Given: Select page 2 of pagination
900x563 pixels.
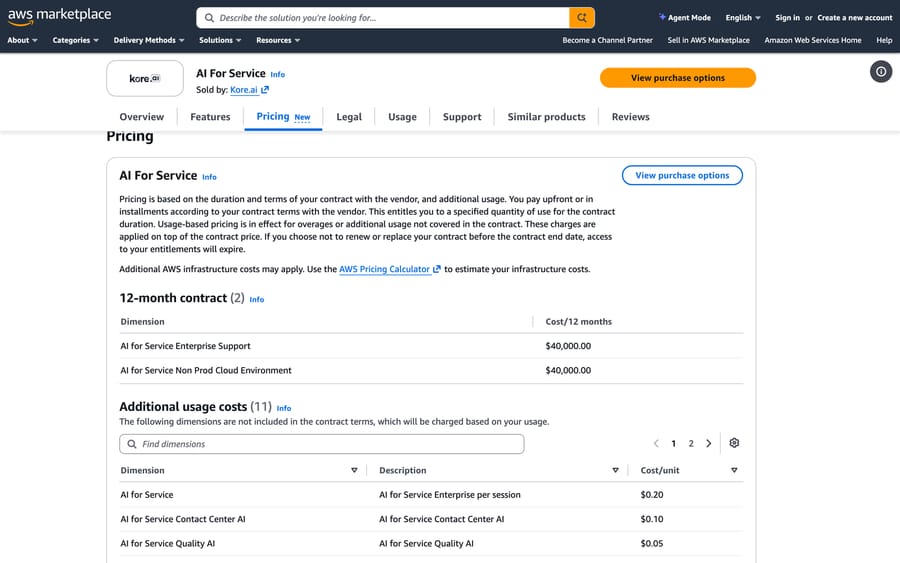Looking at the screenshot, I should [x=691, y=443].
